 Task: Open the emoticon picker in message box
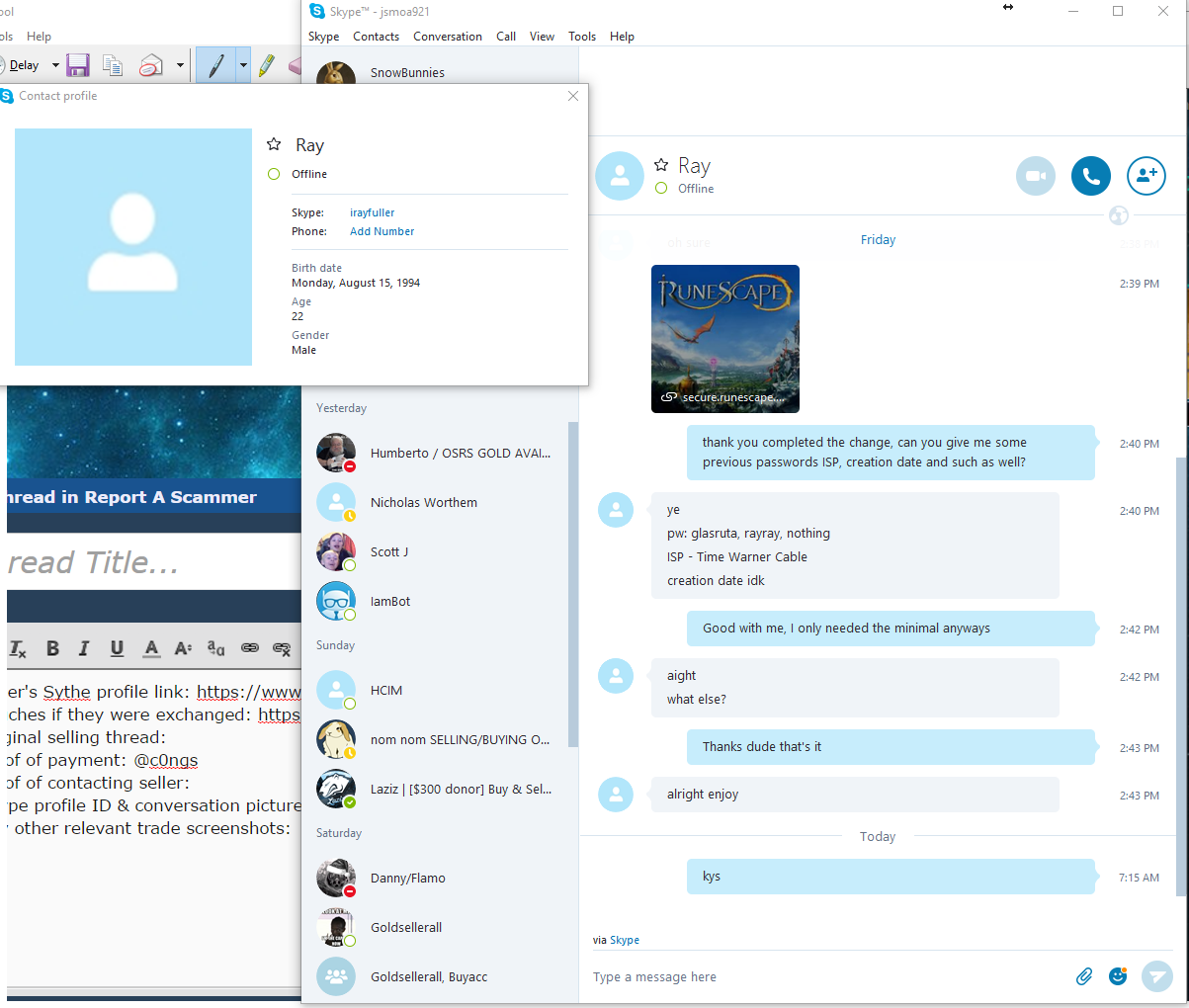coord(1118,976)
